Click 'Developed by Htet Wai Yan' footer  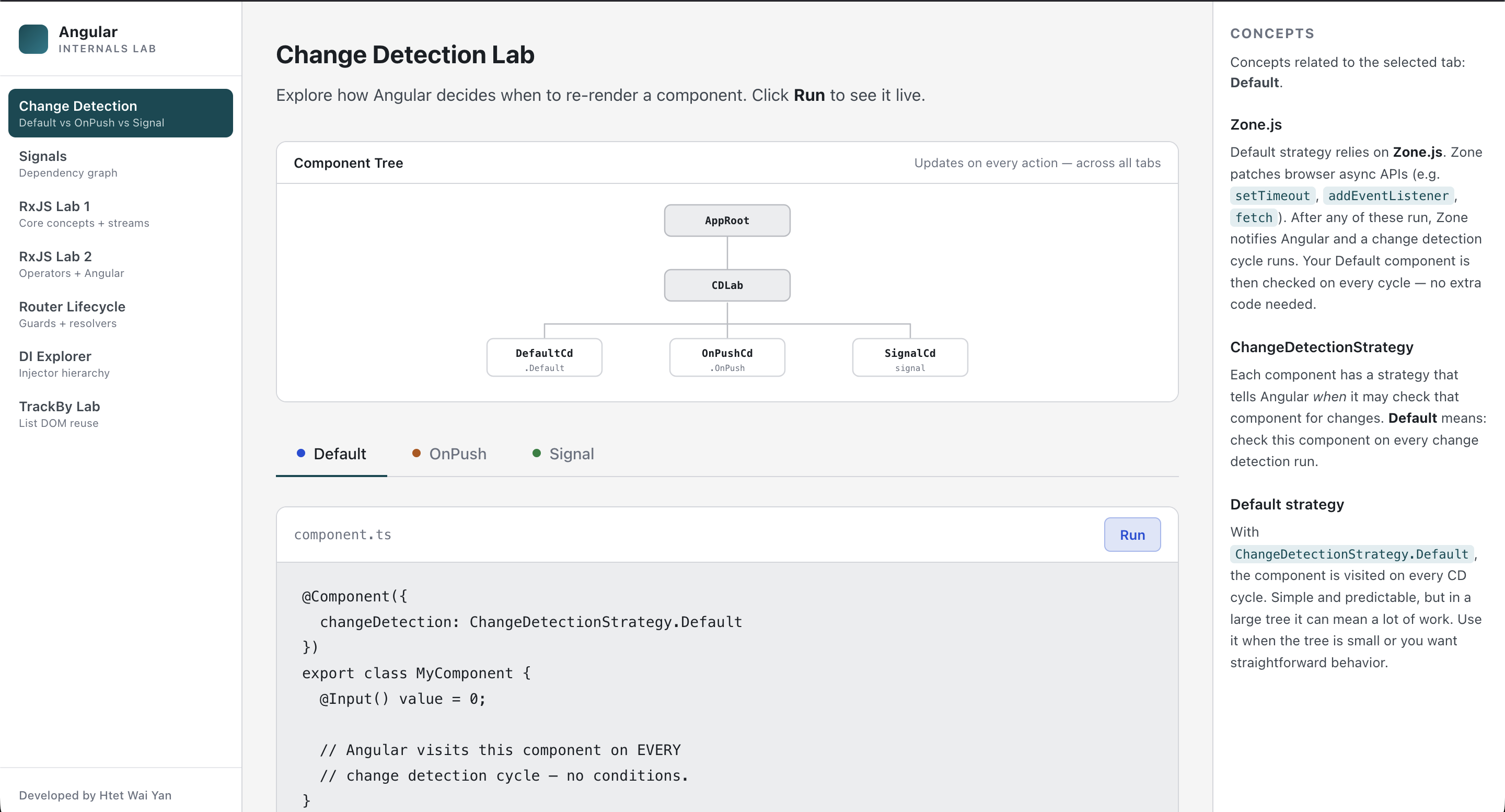95,795
